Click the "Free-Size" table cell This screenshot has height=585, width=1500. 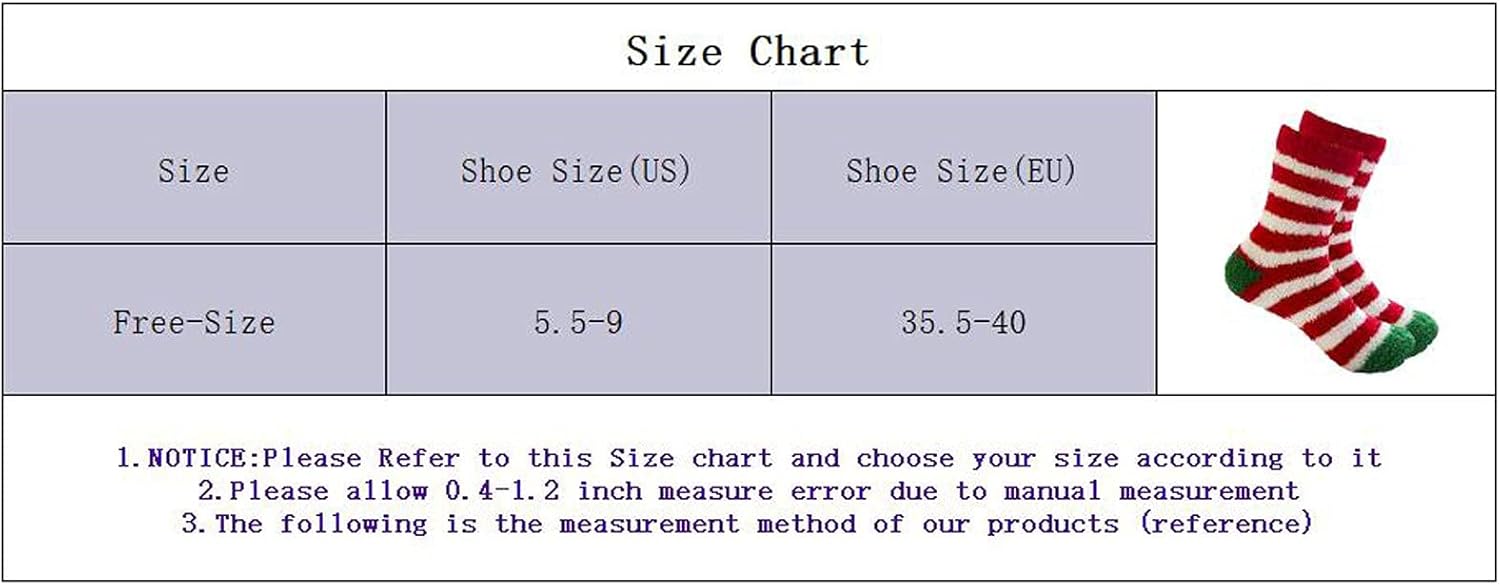click(x=193, y=322)
